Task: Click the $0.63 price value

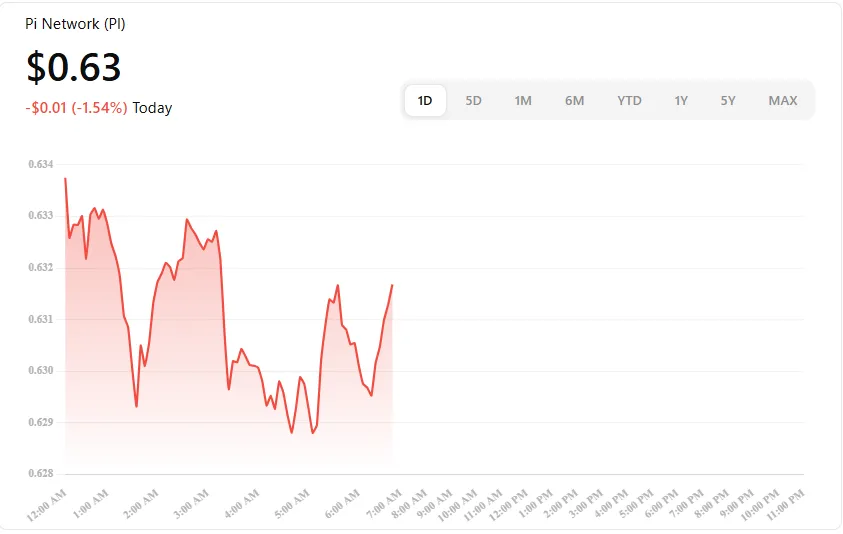Action: (x=74, y=67)
